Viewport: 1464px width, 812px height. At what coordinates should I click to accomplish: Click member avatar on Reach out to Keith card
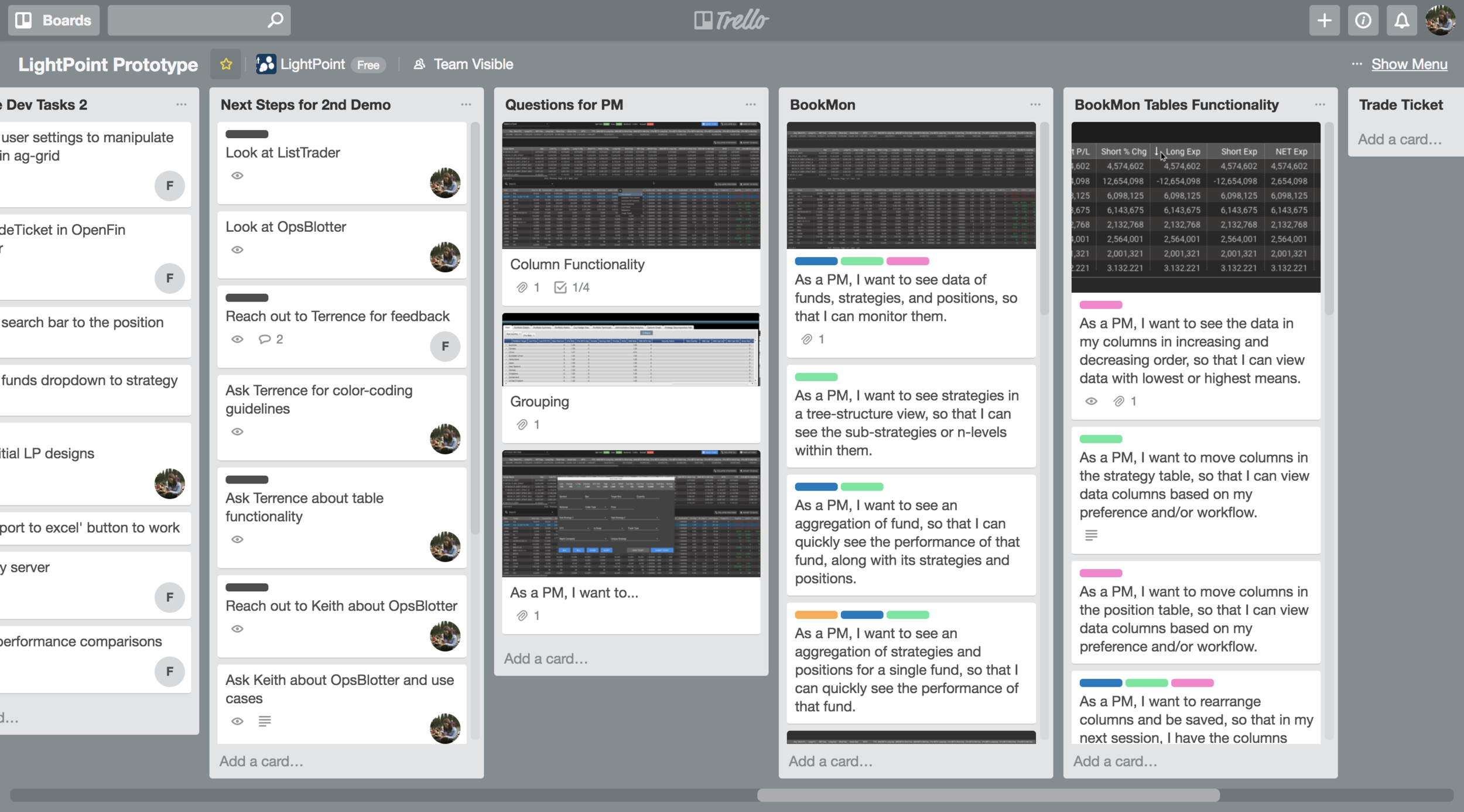pyautogui.click(x=445, y=636)
